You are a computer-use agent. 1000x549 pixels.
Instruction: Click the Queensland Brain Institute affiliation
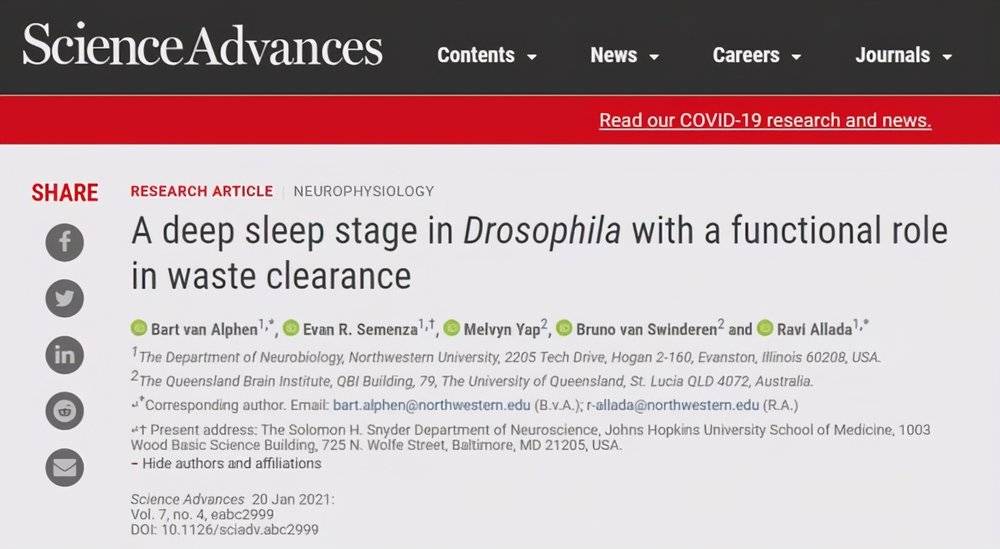pos(472,381)
